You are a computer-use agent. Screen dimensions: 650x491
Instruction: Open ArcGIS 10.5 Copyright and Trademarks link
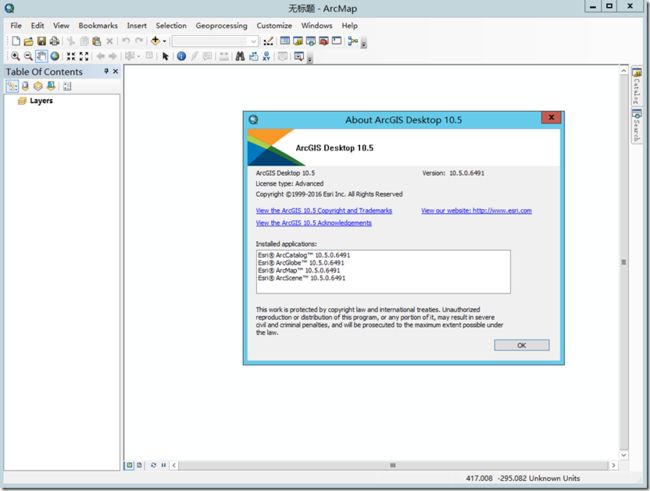tap(324, 211)
